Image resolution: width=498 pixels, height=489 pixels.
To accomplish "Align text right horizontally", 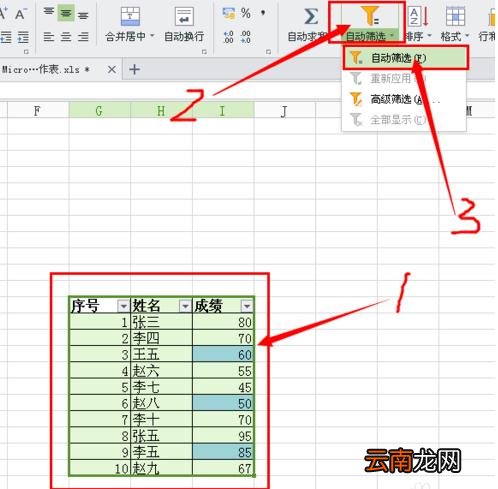I will tap(83, 37).
